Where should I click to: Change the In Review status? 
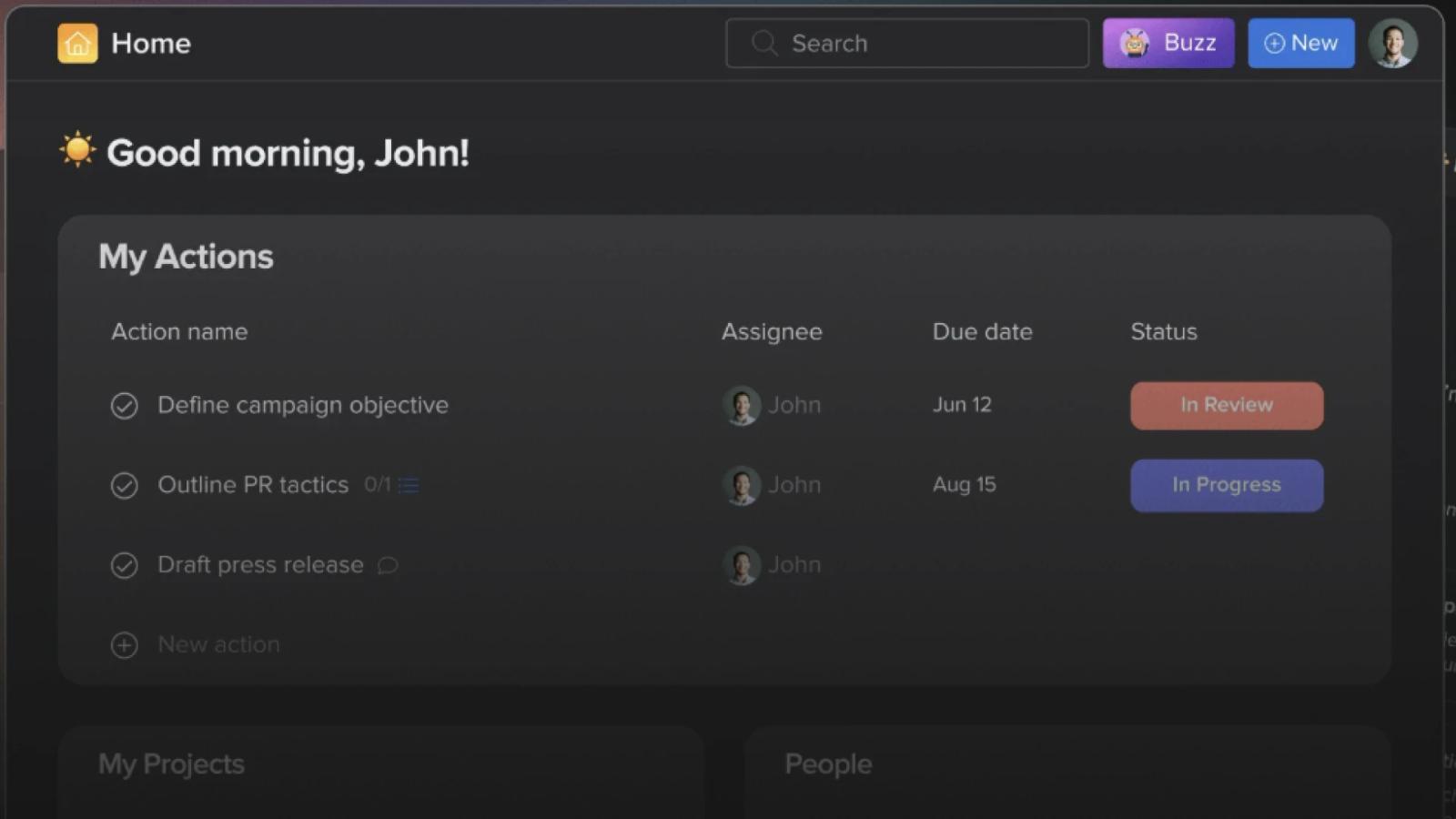coord(1227,406)
